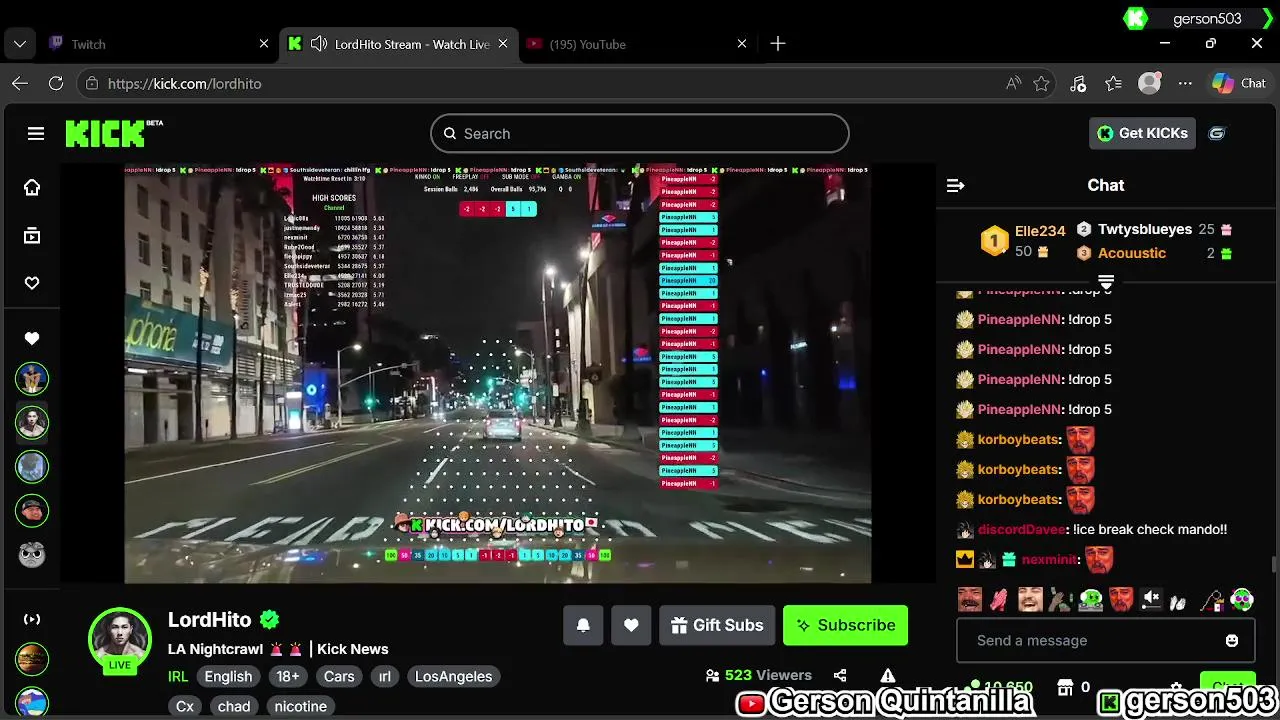
Task: Open the IRL category link
Action: [x=178, y=676]
